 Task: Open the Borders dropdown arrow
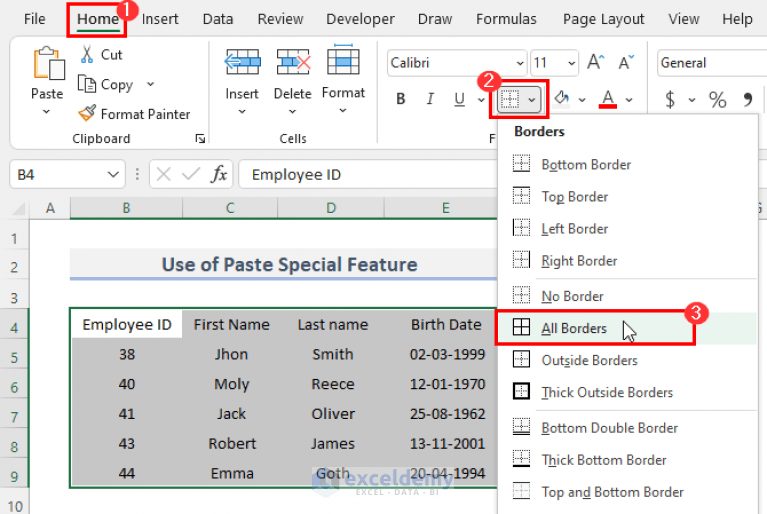point(532,100)
